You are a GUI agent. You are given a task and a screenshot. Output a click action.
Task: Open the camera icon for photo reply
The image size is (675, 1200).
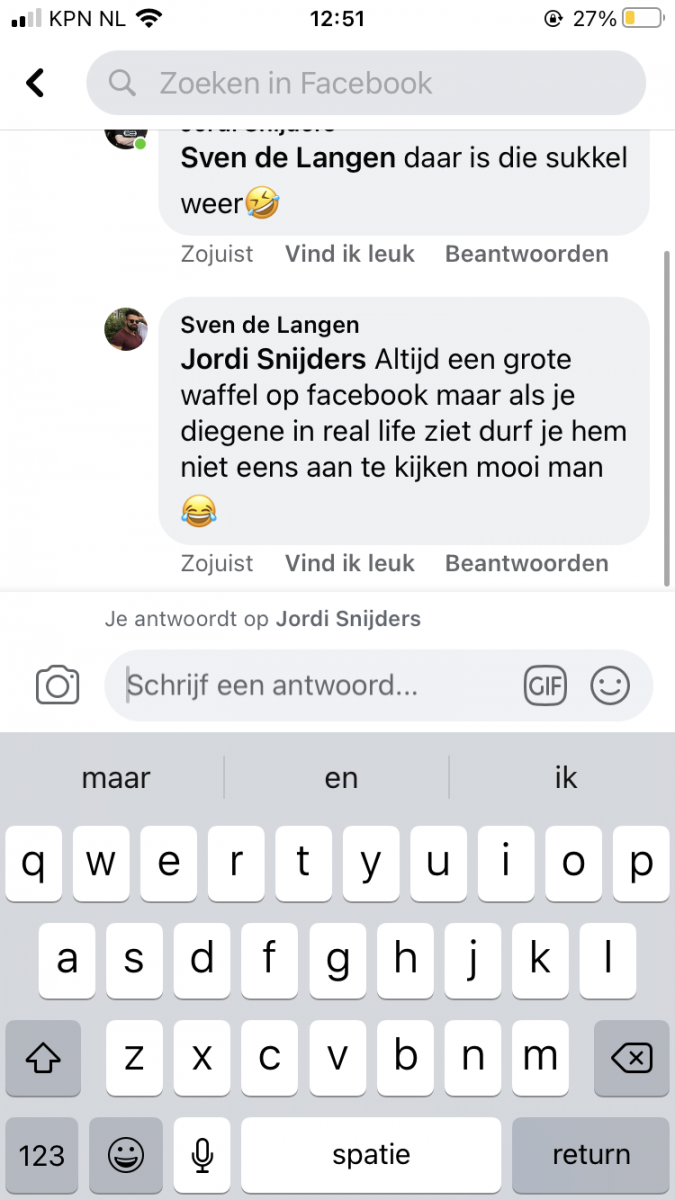(57, 685)
